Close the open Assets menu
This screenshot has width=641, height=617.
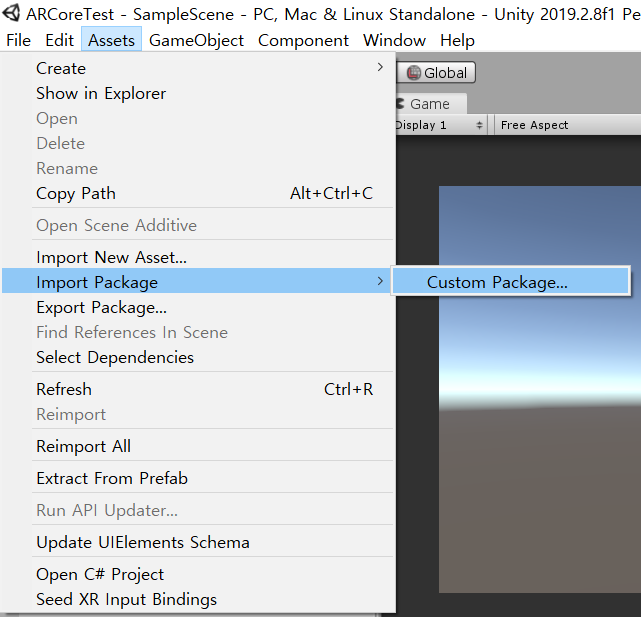pyautogui.click(x=111, y=40)
